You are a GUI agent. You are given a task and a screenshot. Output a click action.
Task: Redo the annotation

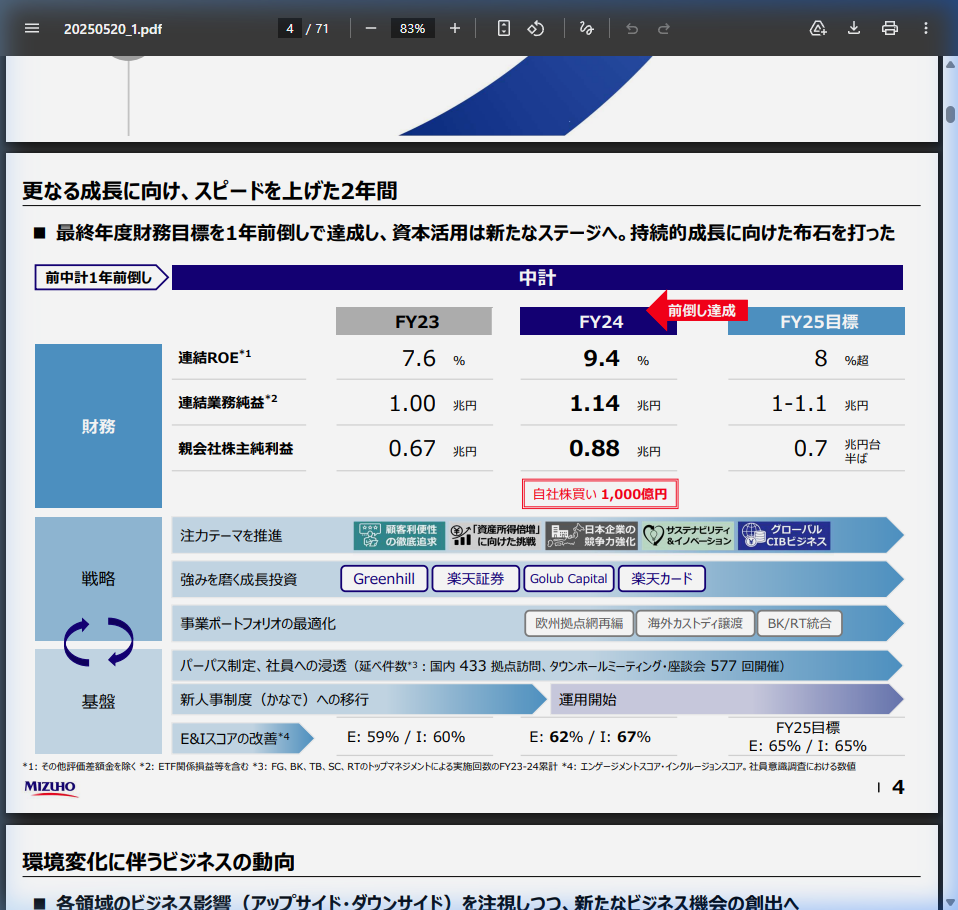point(664,28)
